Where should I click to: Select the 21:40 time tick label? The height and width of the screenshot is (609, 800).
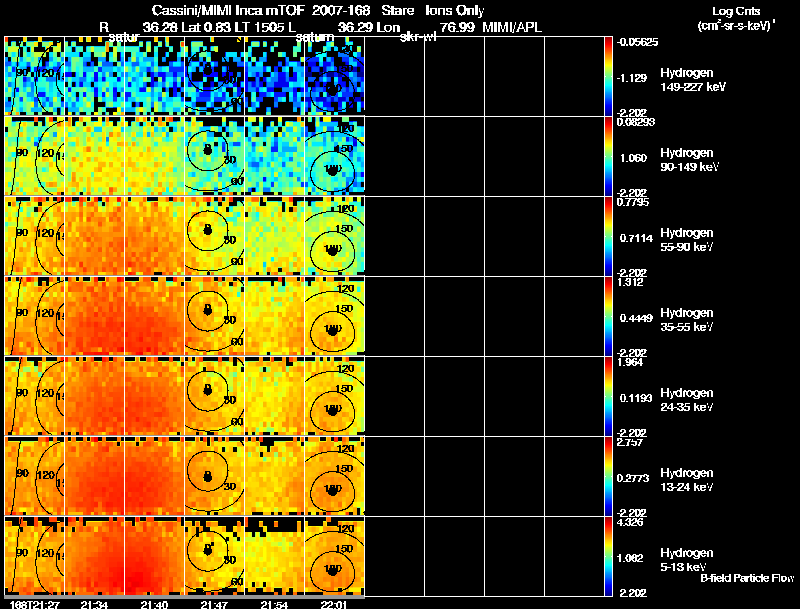(x=154, y=605)
